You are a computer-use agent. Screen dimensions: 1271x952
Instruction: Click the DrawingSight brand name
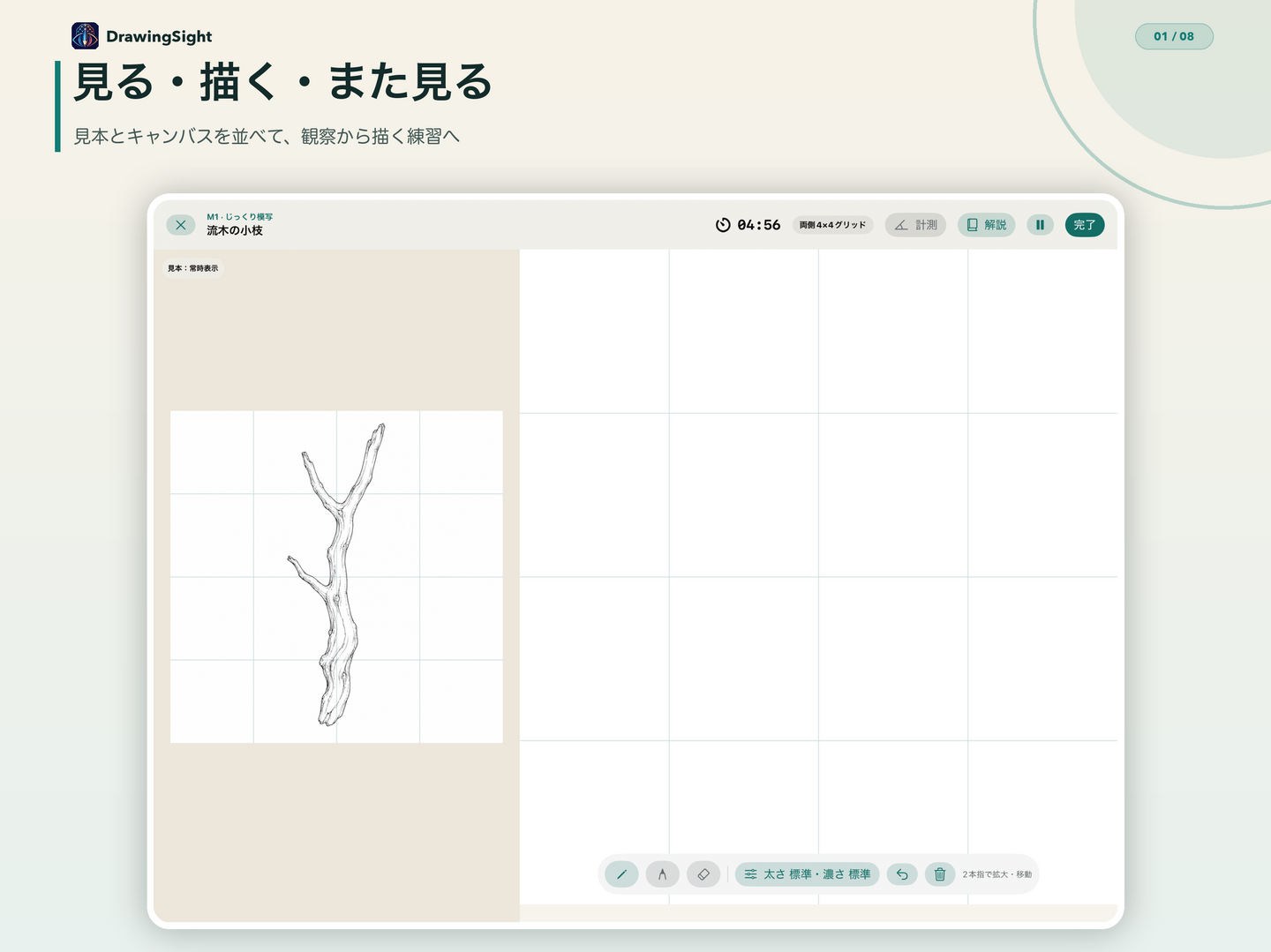pos(159,36)
